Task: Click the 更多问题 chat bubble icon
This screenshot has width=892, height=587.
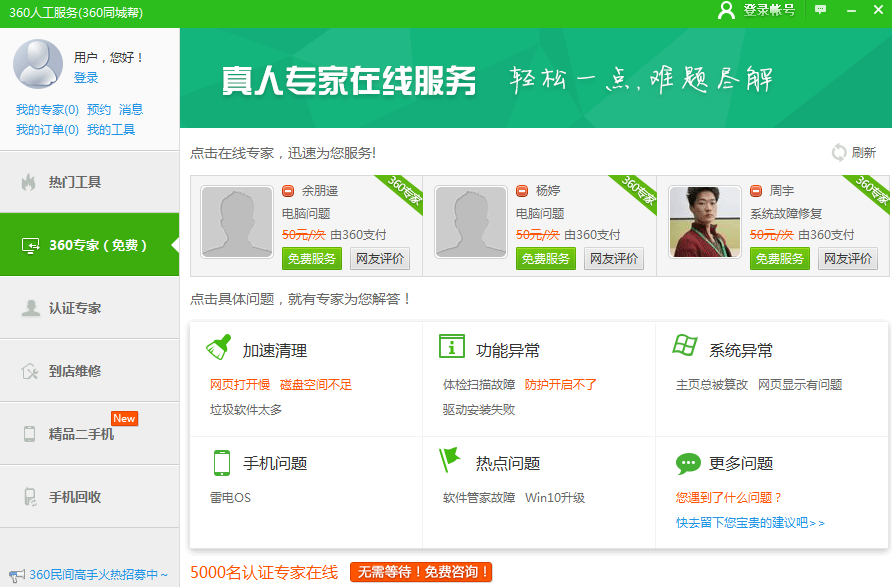Action: [x=687, y=463]
